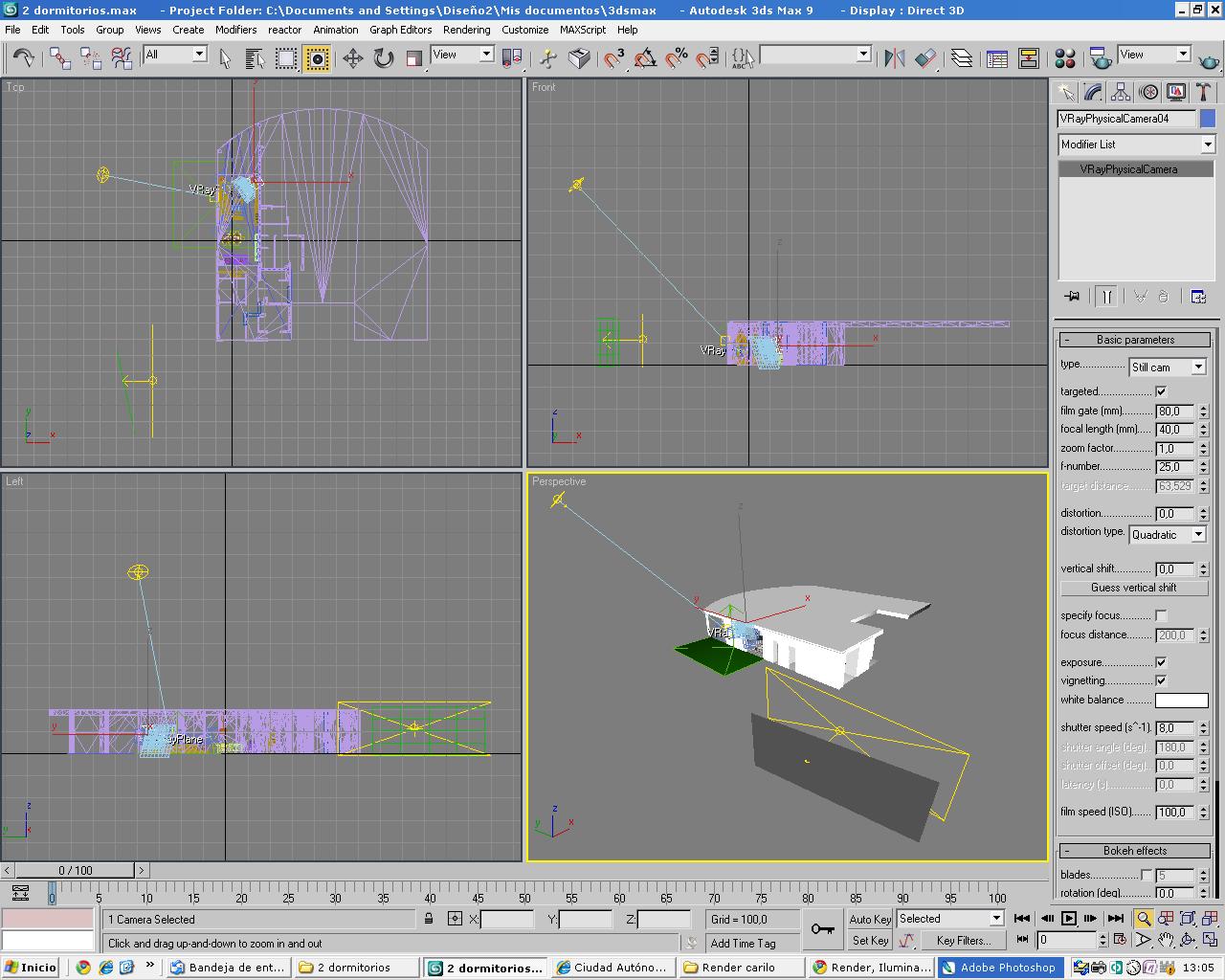Open the File menu
This screenshot has width=1225, height=980.
(x=13, y=30)
